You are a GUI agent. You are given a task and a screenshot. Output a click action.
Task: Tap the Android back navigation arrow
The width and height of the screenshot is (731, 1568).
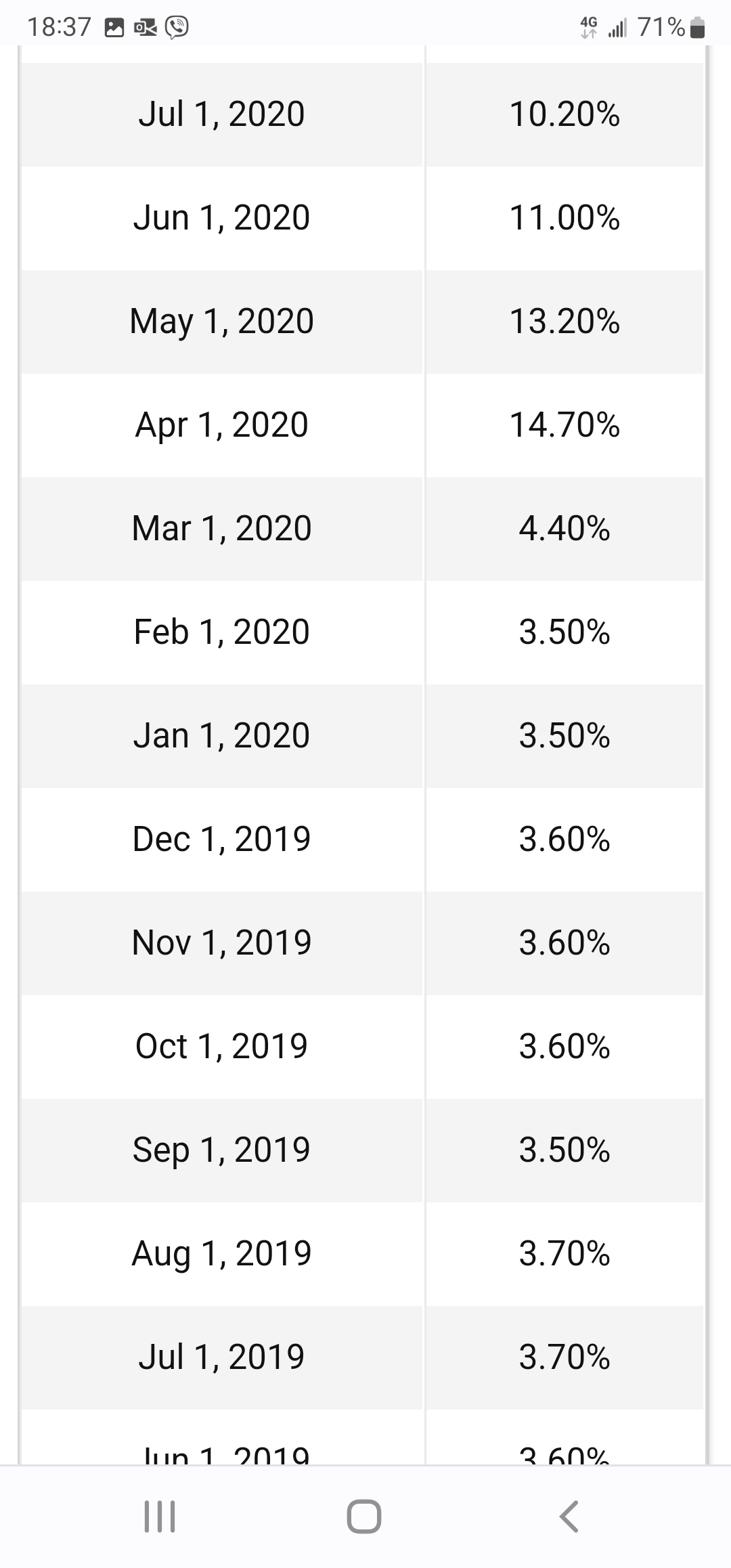coord(569,1517)
